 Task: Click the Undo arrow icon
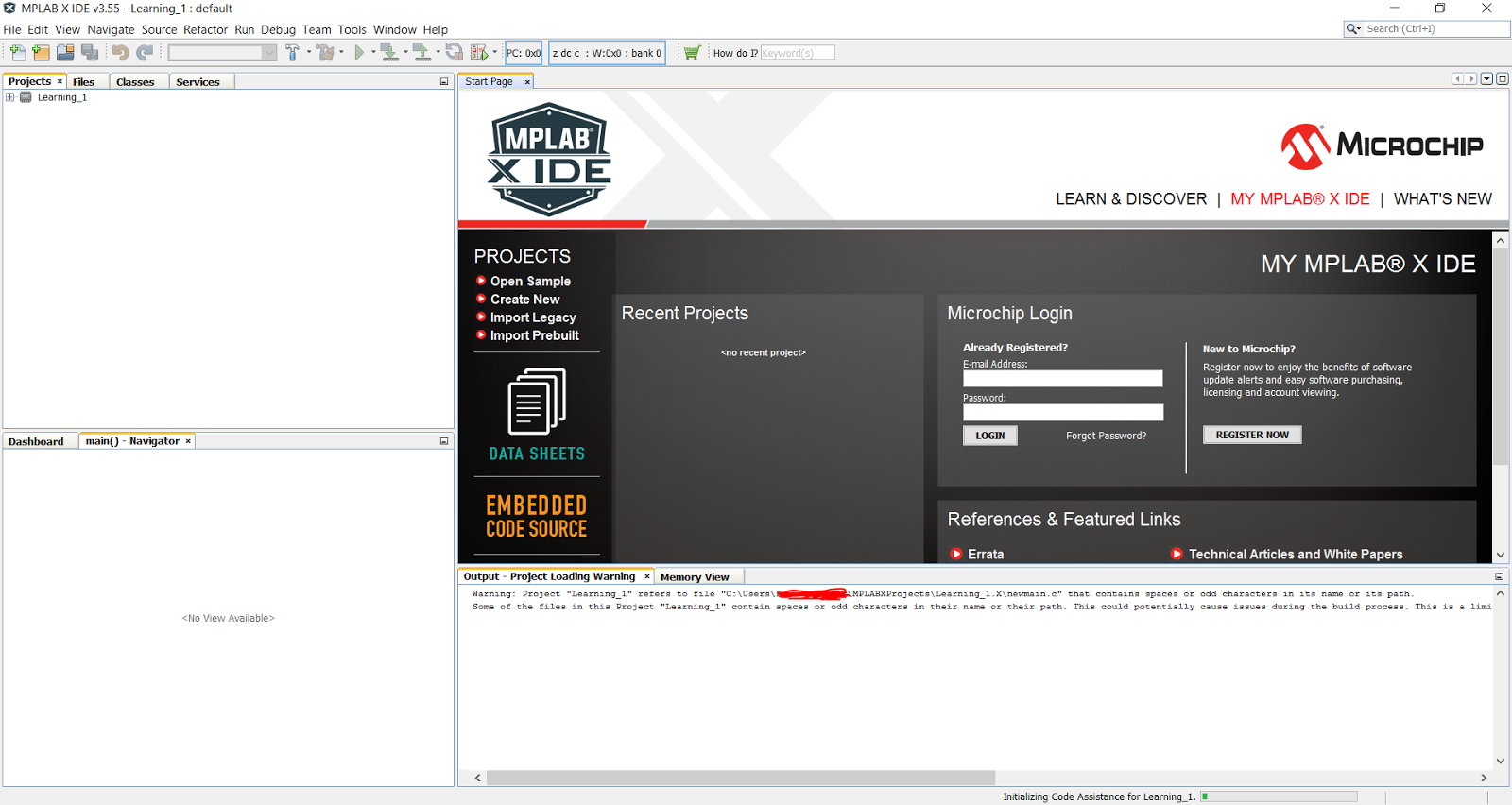120,53
